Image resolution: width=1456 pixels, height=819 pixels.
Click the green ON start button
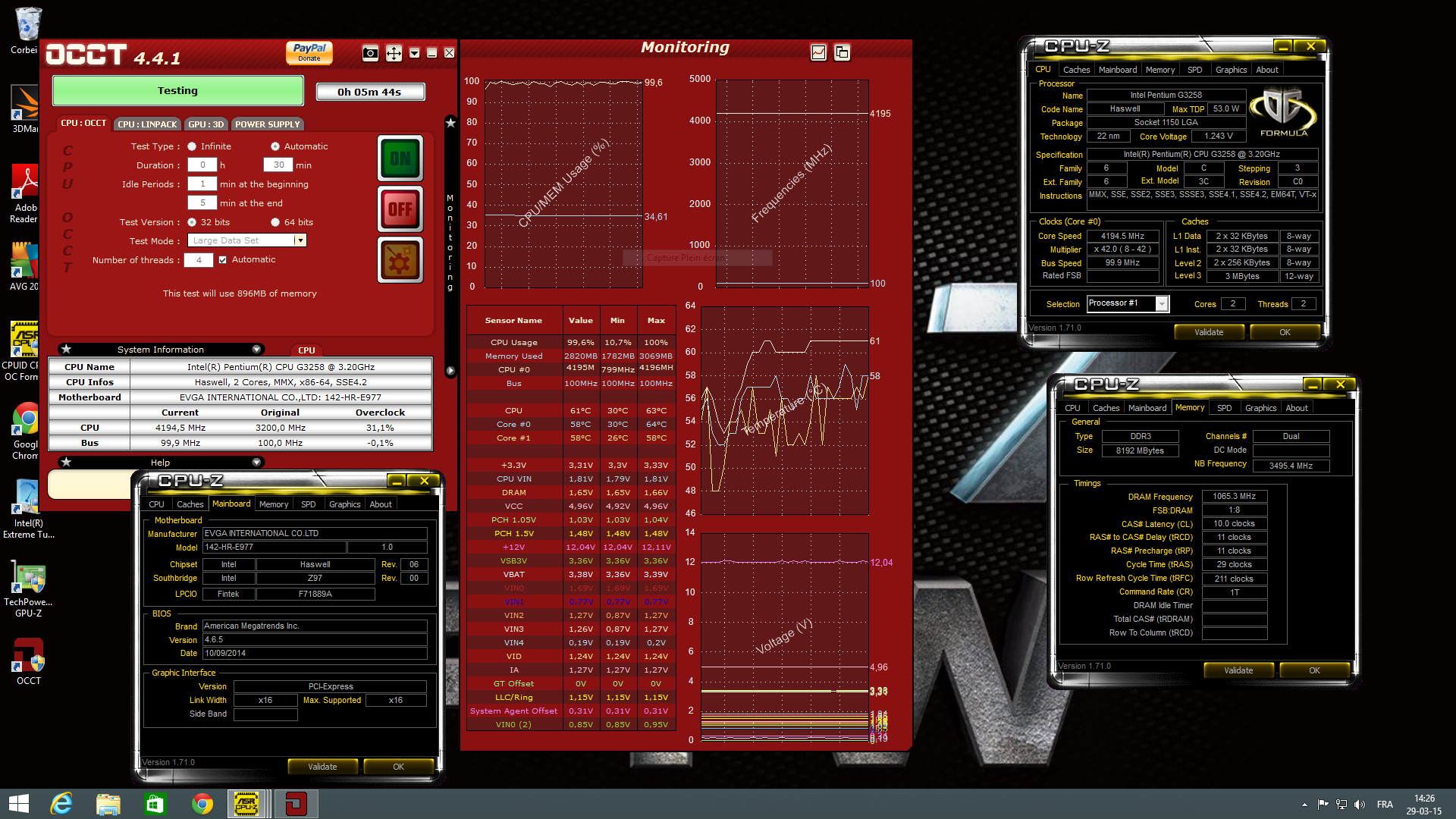[x=400, y=158]
